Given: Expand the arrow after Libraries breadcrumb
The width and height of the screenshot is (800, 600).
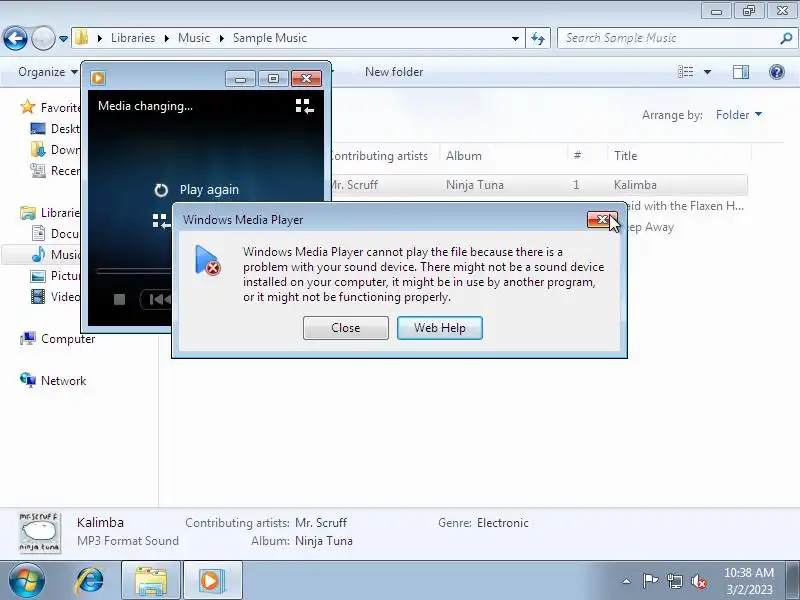Looking at the screenshot, I should click(166, 38).
